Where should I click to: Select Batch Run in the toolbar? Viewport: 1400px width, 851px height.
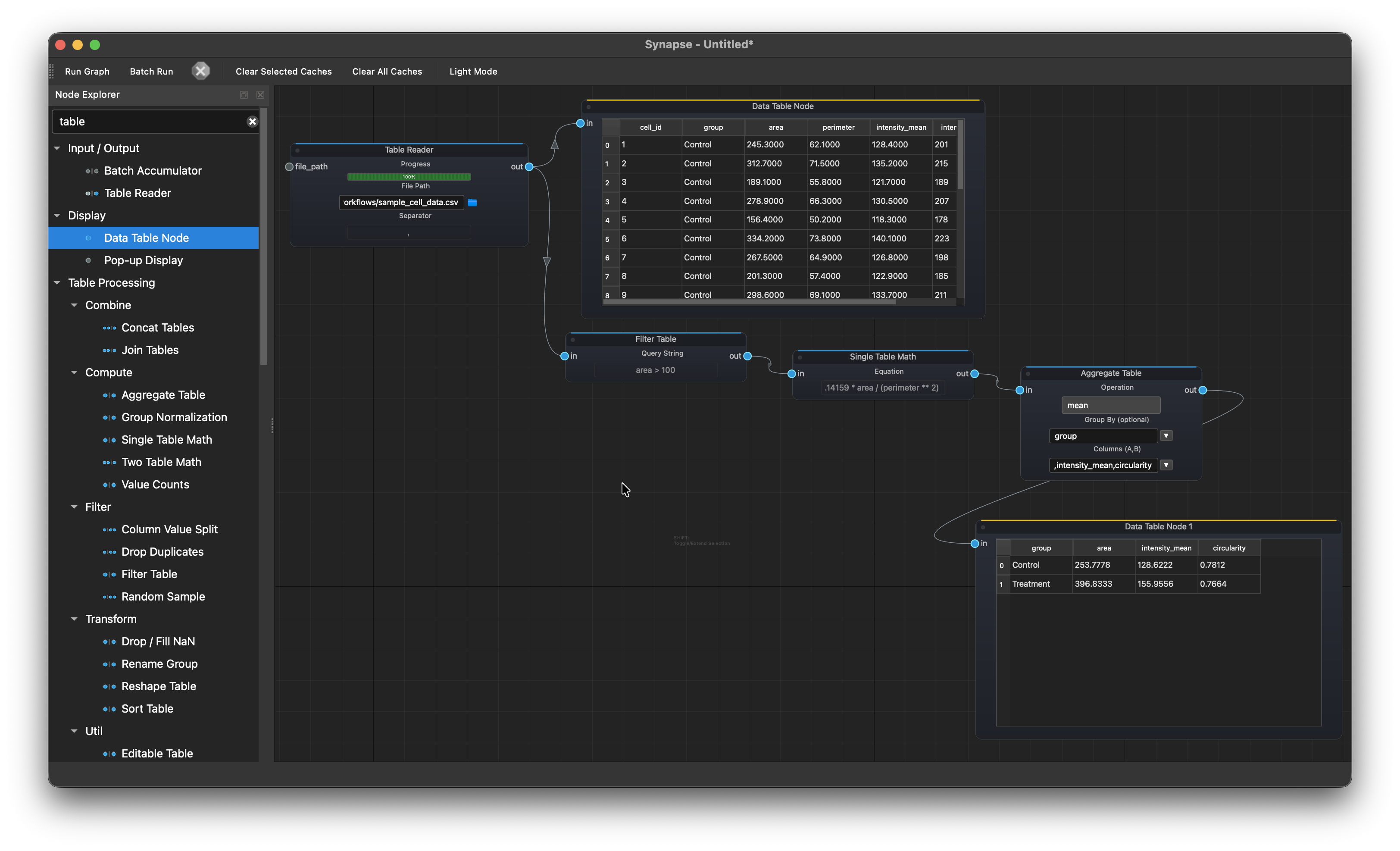150,71
